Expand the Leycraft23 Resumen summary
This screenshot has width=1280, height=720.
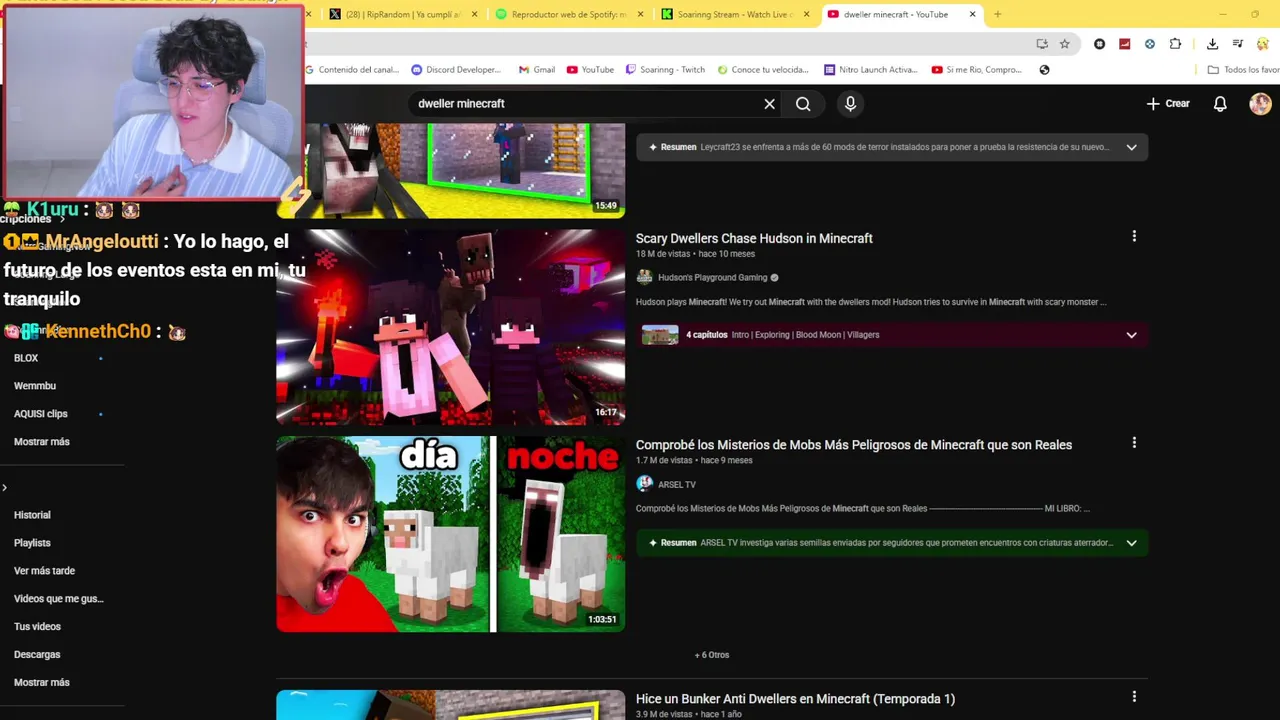pos(1131,147)
